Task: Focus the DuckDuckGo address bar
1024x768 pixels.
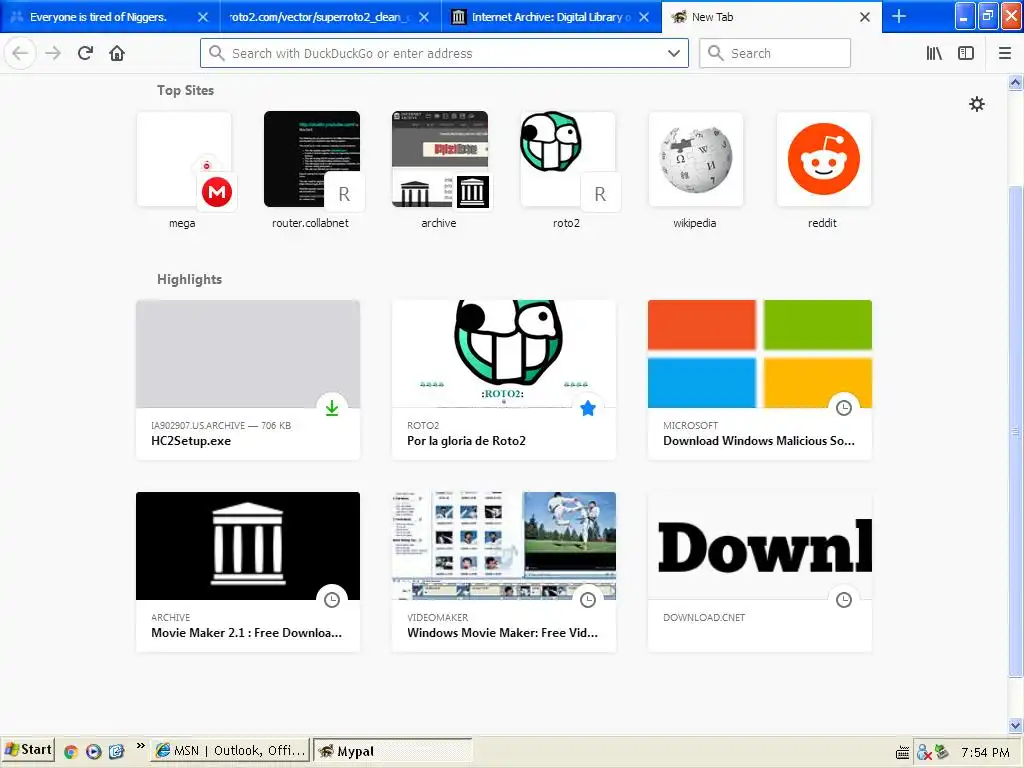Action: point(444,54)
